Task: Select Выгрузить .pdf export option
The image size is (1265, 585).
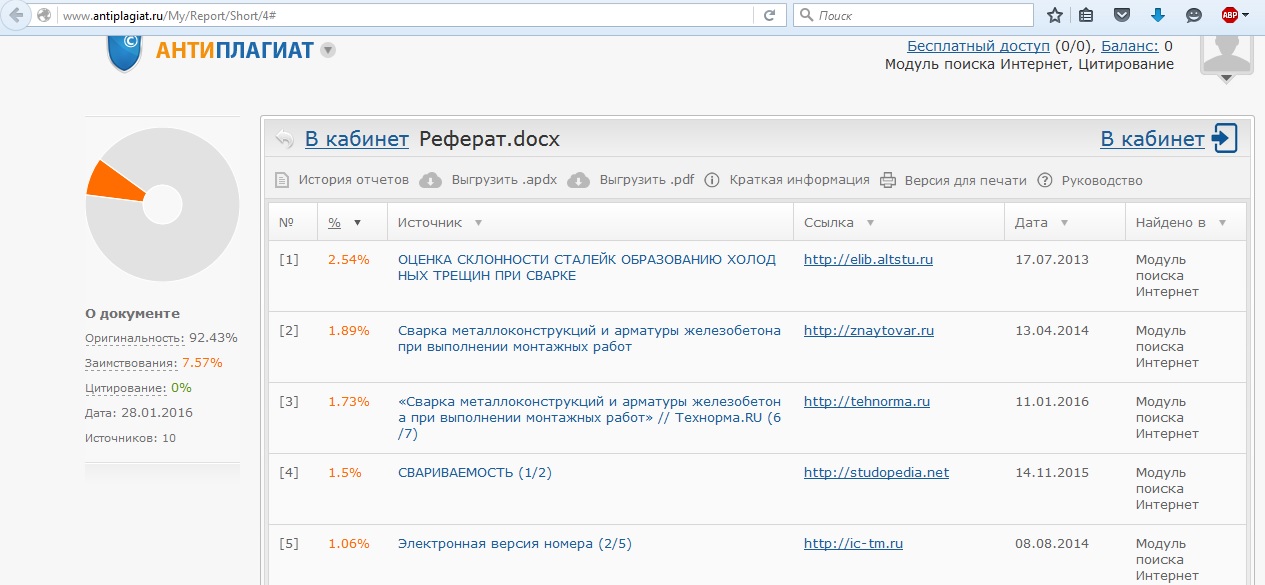Action: 647,180
